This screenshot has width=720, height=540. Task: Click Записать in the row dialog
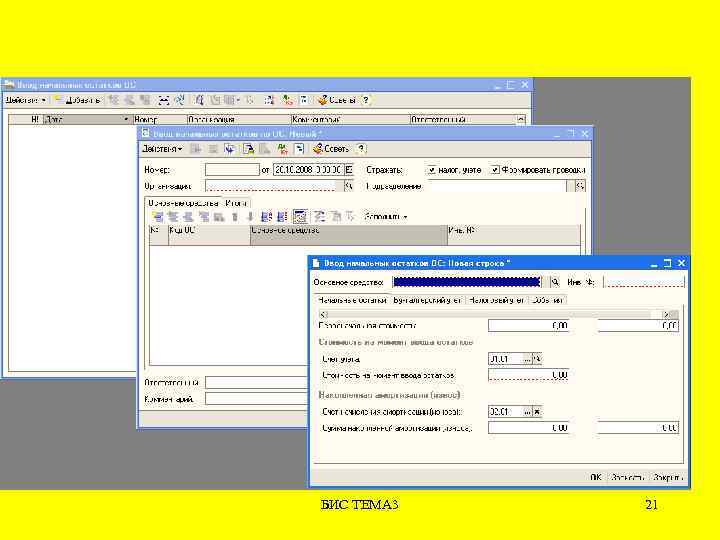(627, 478)
